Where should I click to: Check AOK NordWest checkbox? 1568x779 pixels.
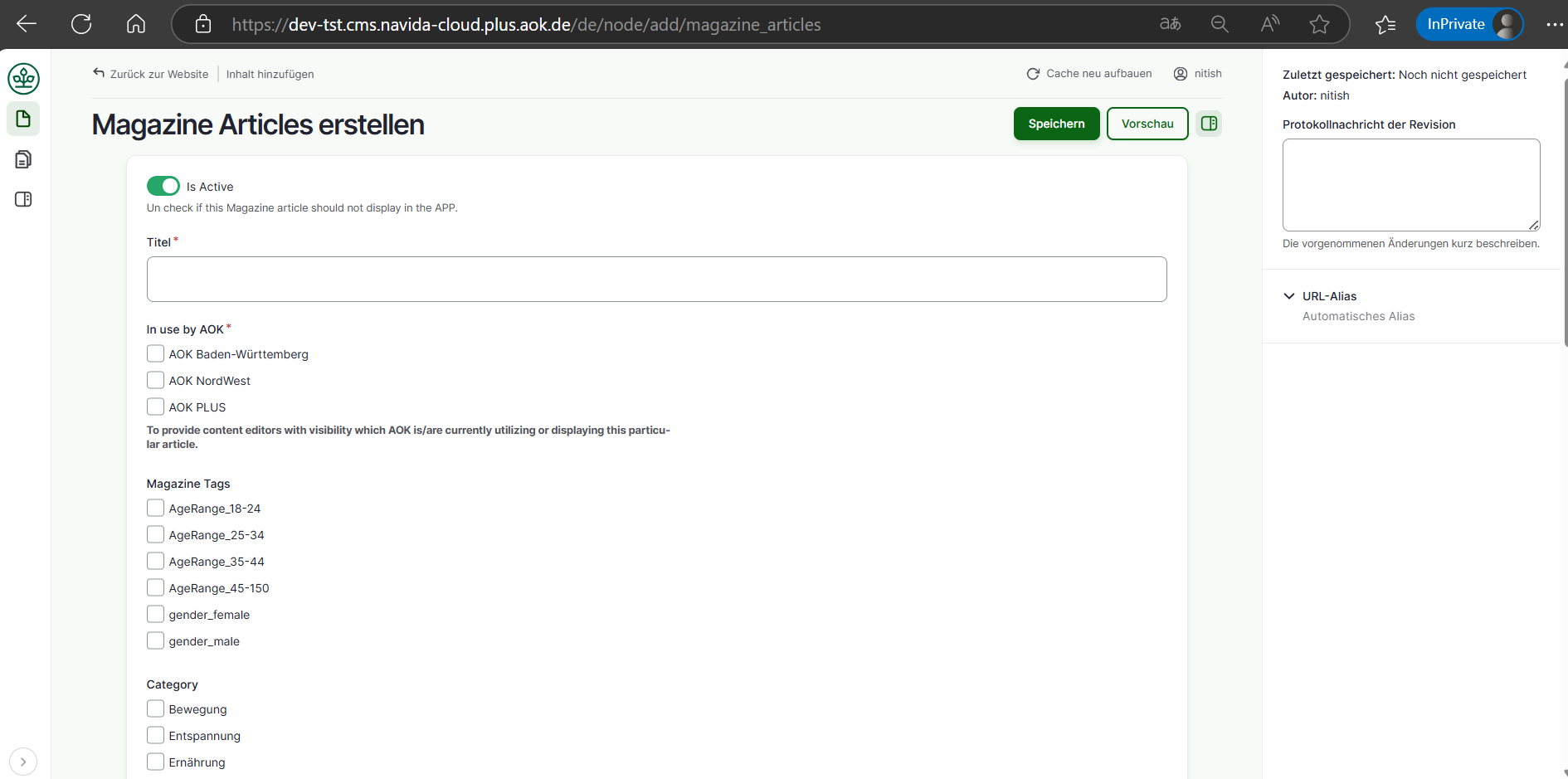click(155, 380)
